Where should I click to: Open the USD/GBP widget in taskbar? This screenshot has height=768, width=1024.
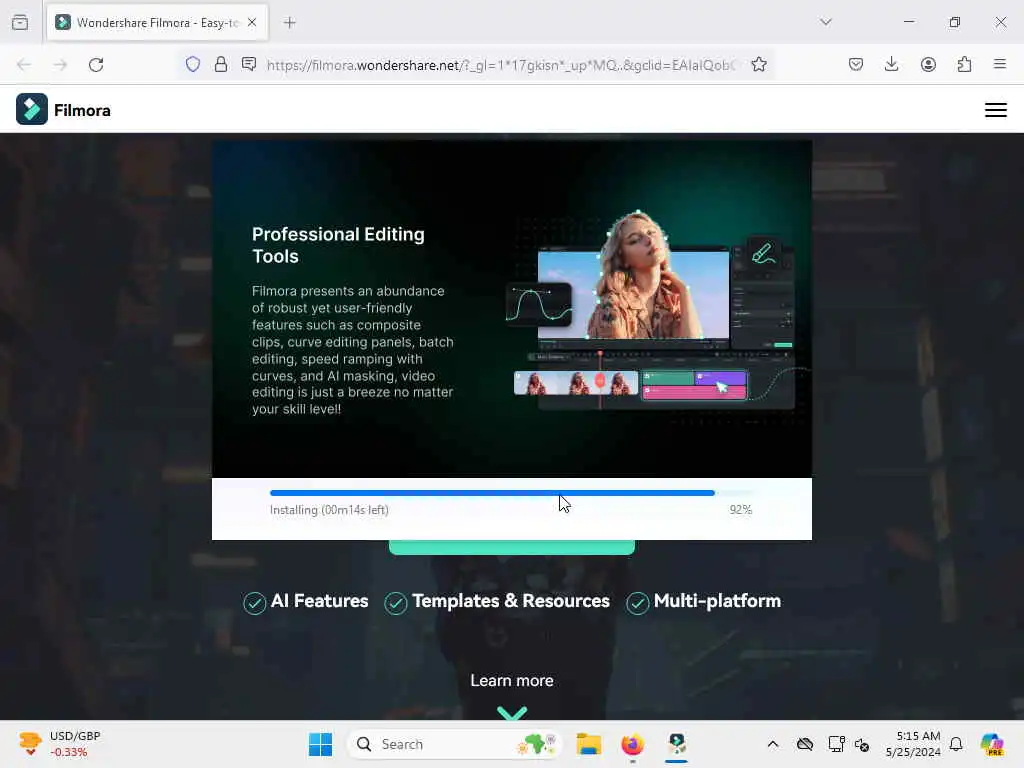(60, 744)
